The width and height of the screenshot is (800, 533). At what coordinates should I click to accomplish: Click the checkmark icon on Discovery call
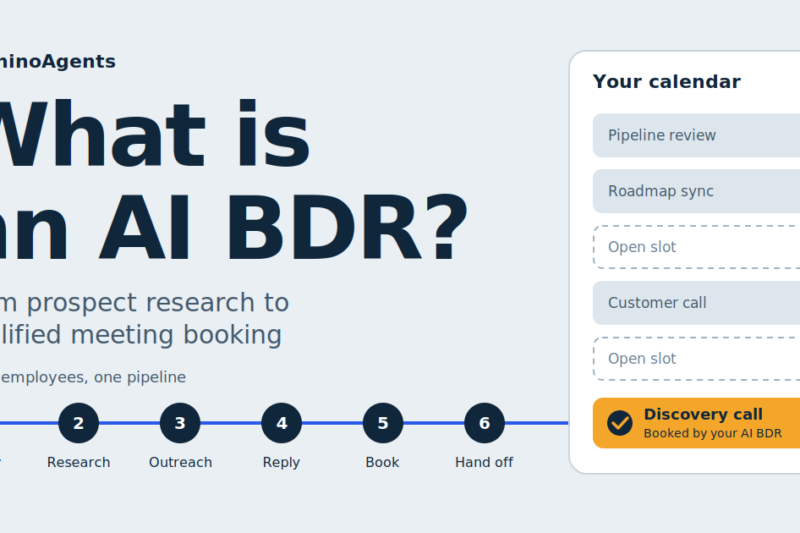[x=620, y=423]
